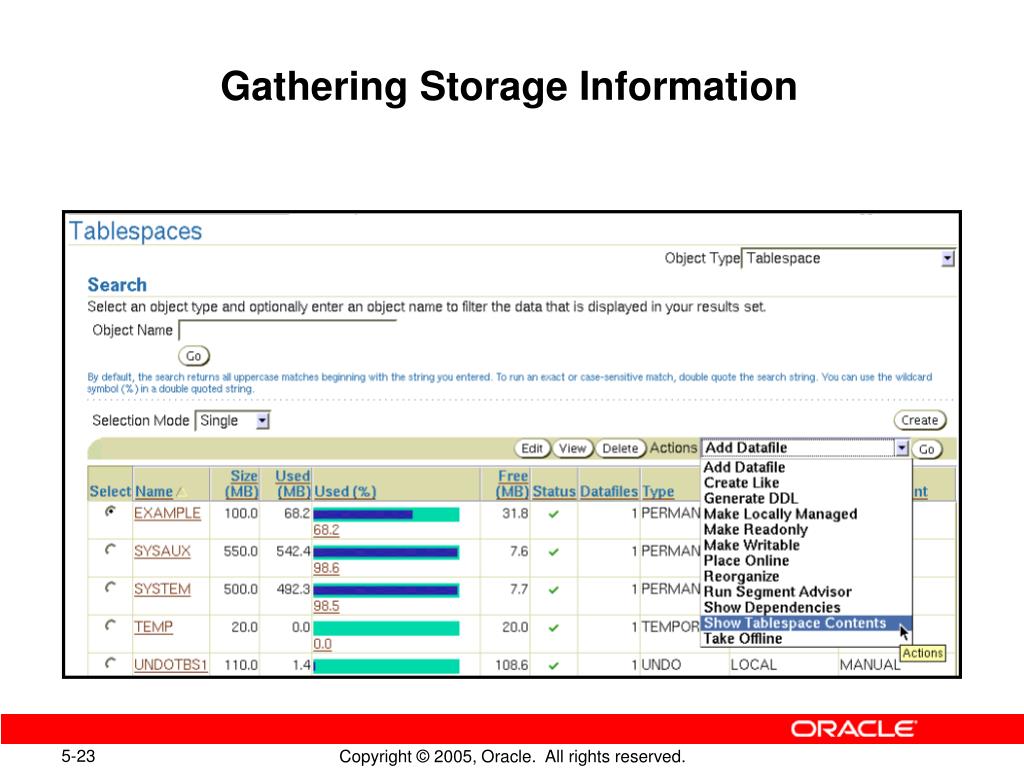Click the 98.5 percent link under SYSTEM
This screenshot has height=768, width=1024.
pyautogui.click(x=326, y=605)
